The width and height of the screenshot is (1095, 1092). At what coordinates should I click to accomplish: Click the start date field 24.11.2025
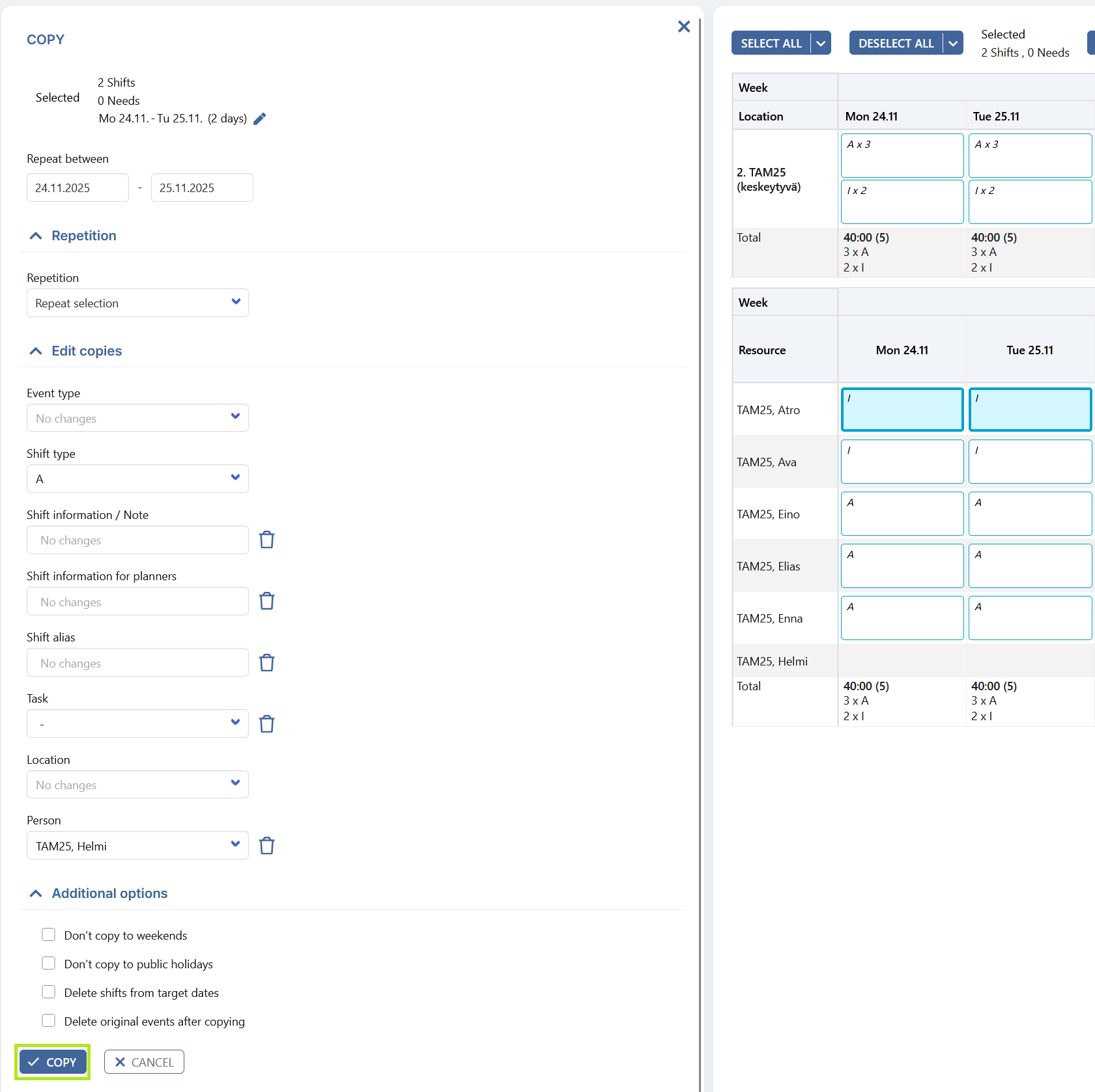pyautogui.click(x=78, y=188)
